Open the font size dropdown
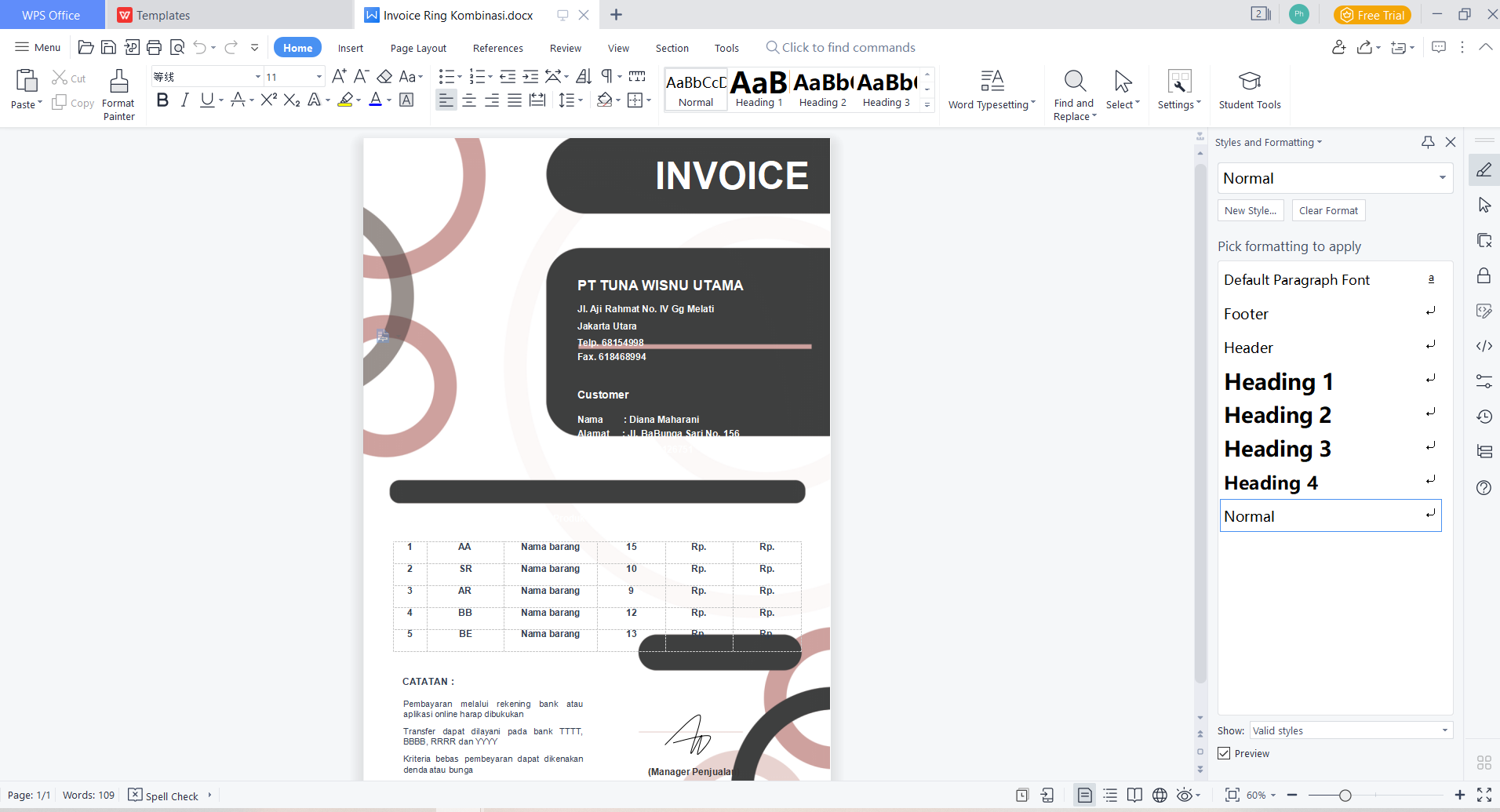This screenshot has width=1500, height=812. point(318,76)
